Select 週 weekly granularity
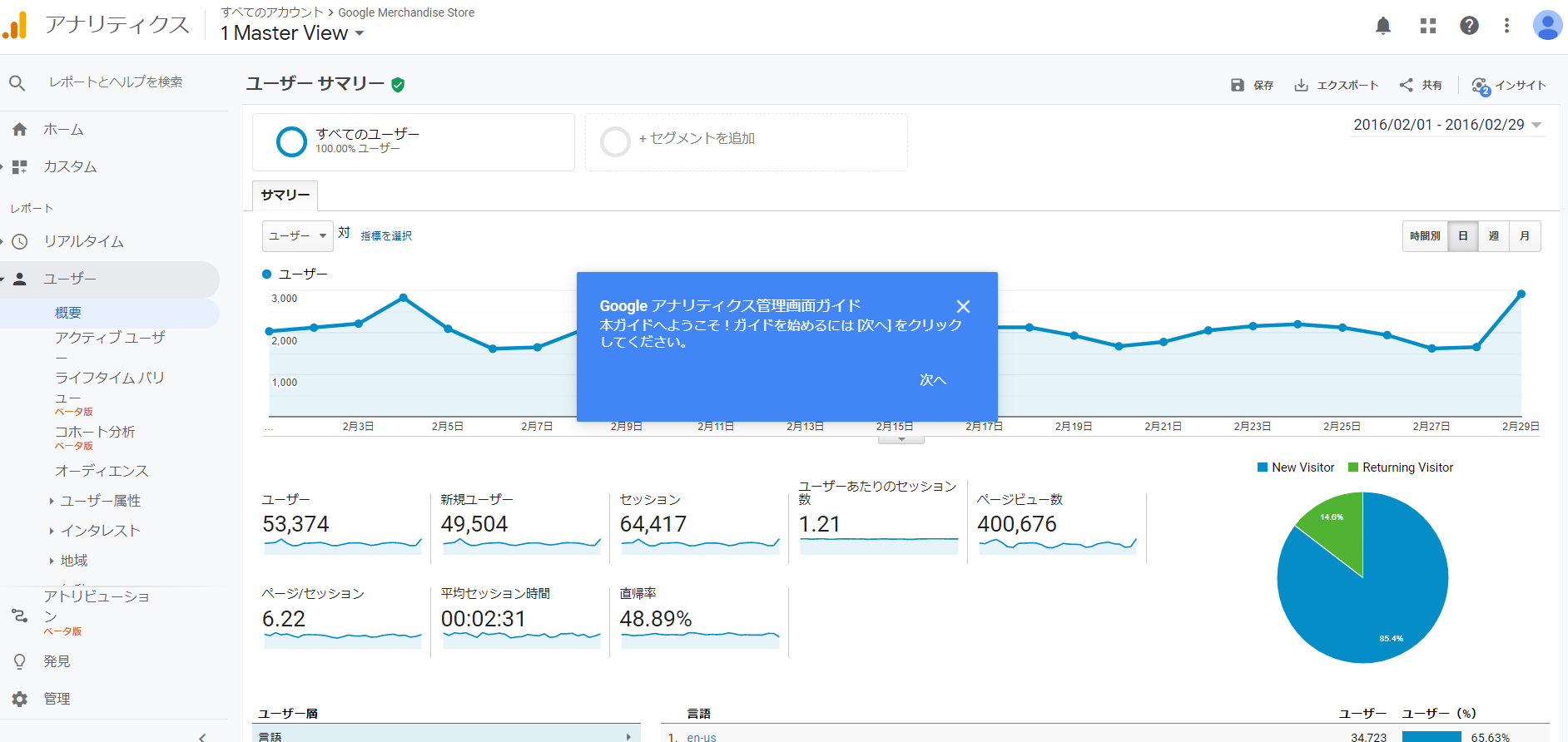Screen dimensions: 1568x742 coord(1493,236)
